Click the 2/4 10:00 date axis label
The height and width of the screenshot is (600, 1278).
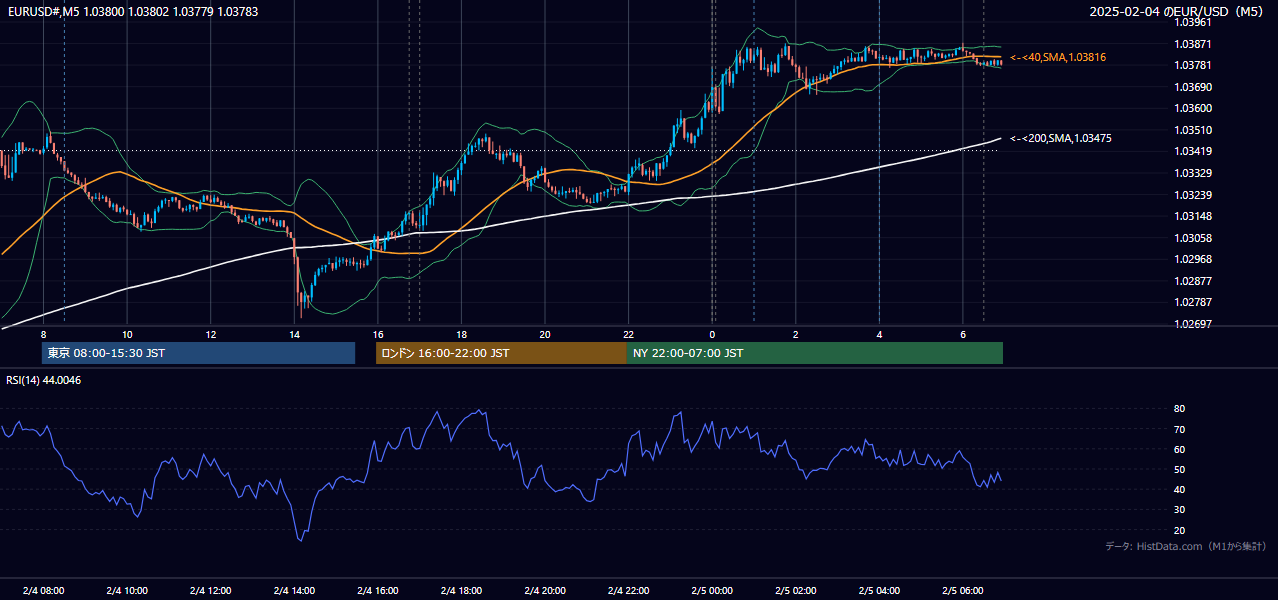point(127,590)
